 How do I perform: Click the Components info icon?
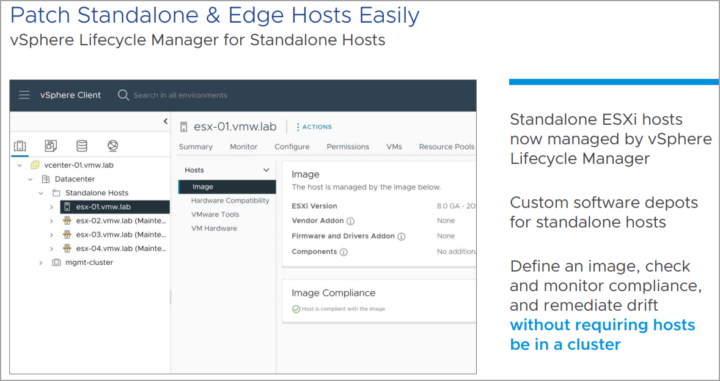coord(343,252)
